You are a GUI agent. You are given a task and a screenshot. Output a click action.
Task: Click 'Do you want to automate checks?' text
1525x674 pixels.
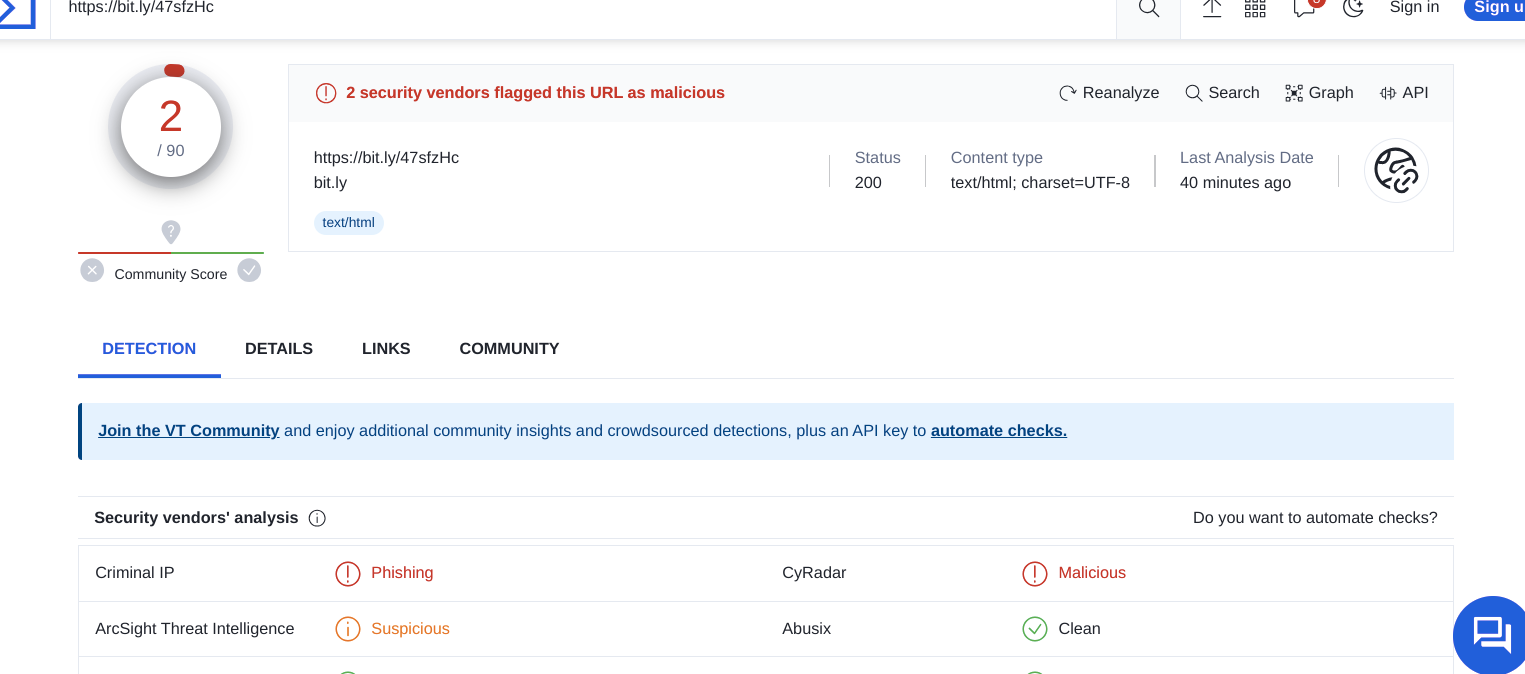coord(1315,518)
